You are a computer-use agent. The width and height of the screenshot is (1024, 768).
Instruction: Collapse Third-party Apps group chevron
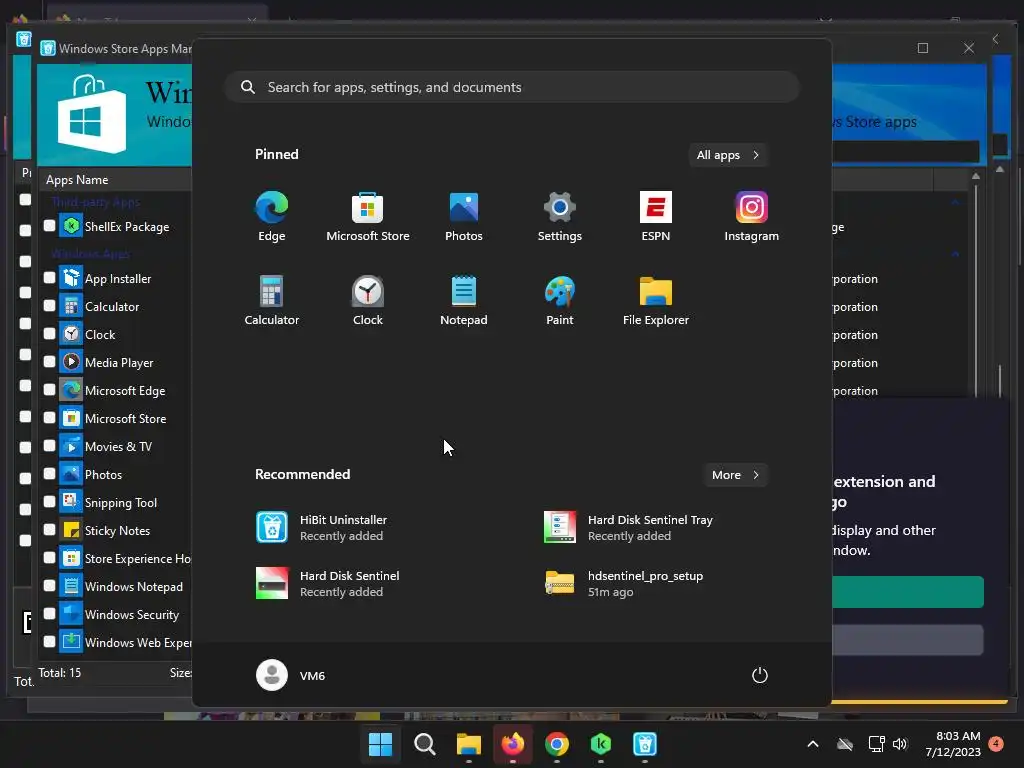tap(955, 202)
